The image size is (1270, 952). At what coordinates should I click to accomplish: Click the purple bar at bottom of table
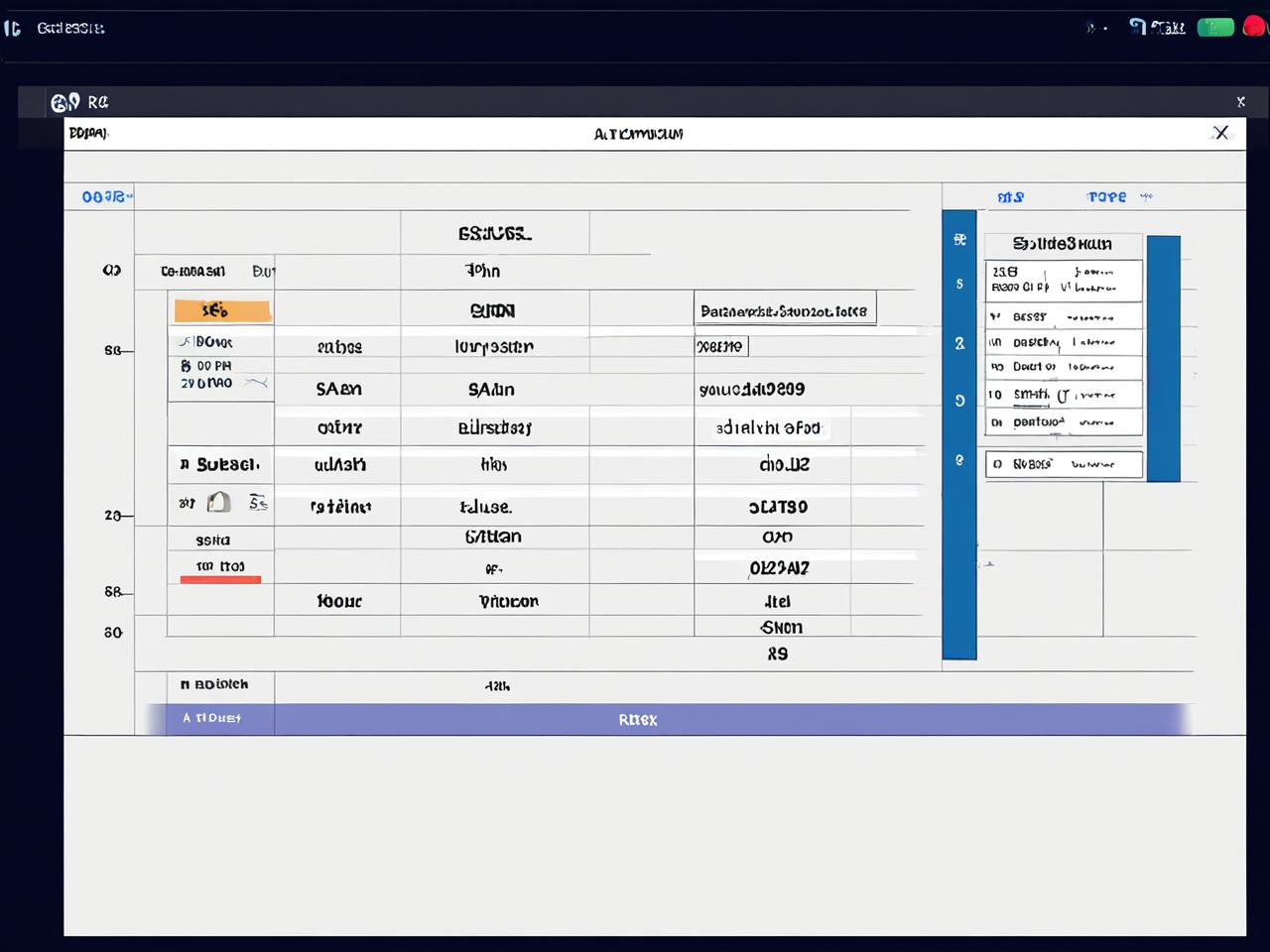(x=637, y=720)
